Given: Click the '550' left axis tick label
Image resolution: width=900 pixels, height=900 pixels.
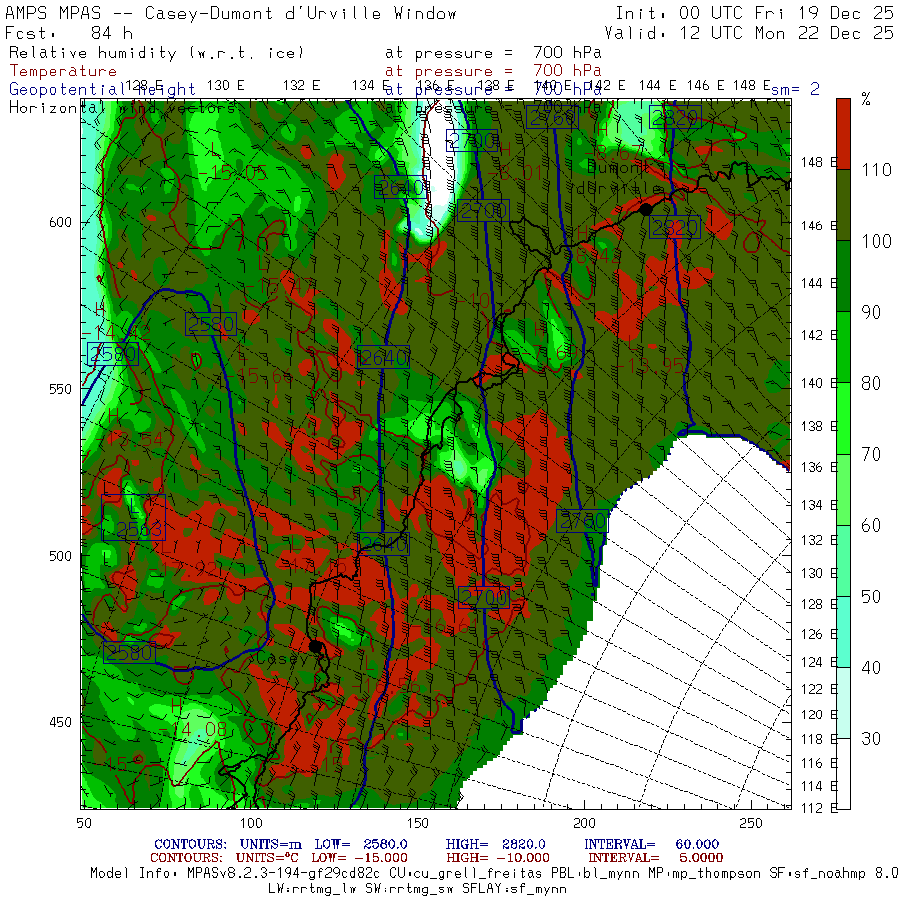Looking at the screenshot, I should coord(60,389).
